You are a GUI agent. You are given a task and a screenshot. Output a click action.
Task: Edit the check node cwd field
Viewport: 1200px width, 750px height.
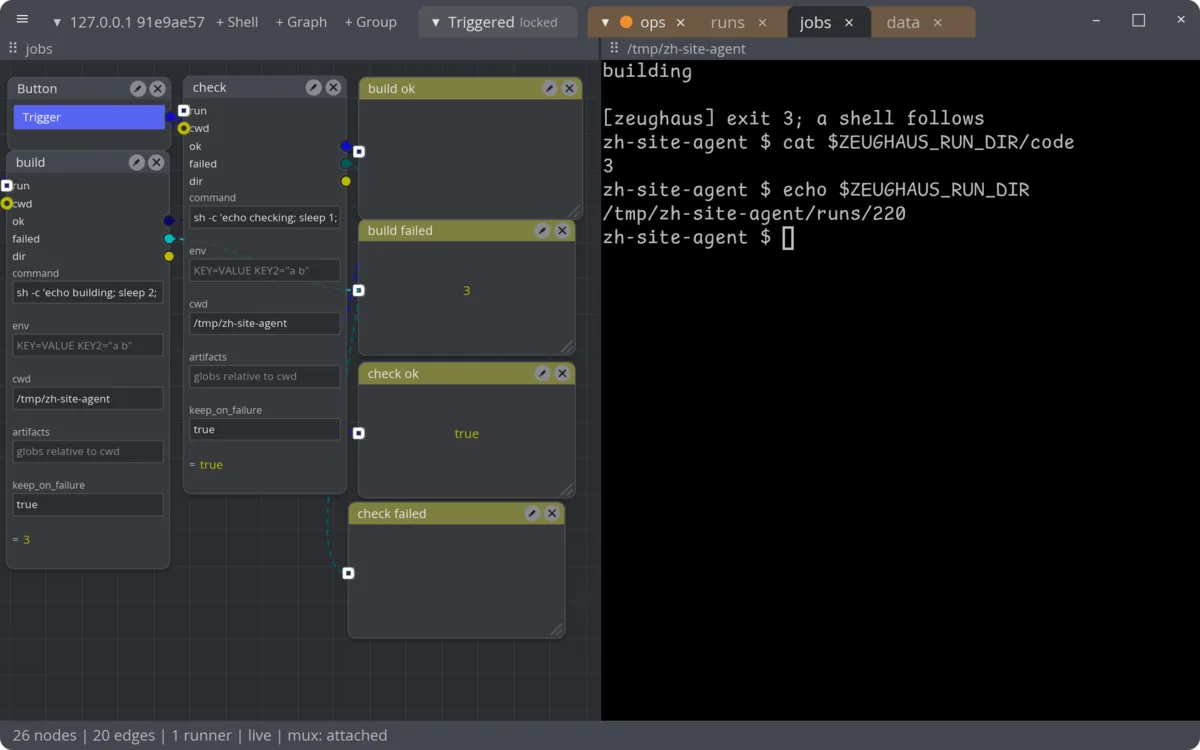265,323
